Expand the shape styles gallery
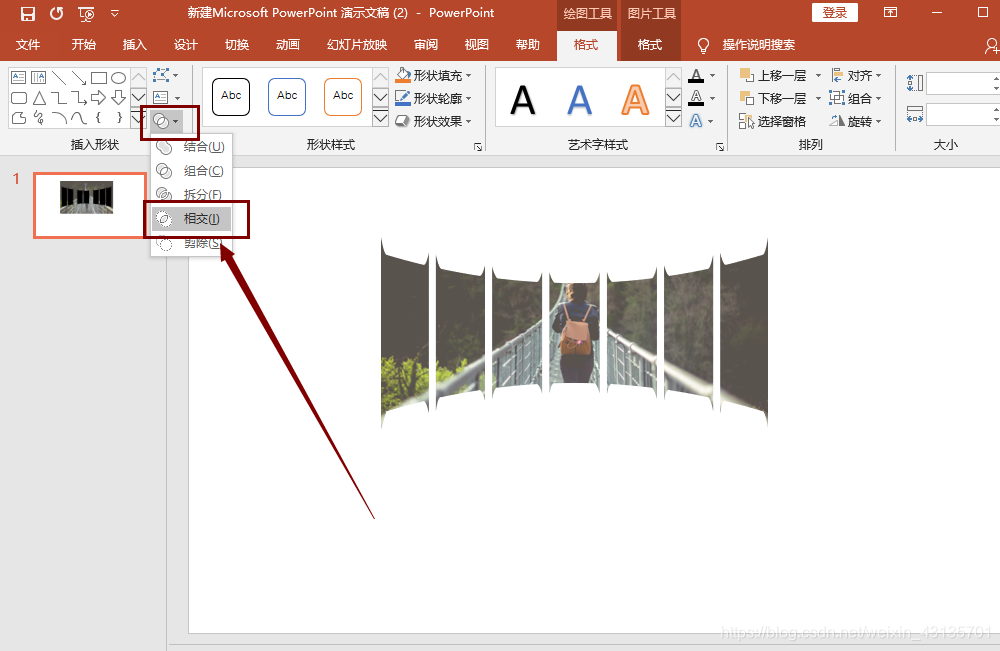The height and width of the screenshot is (651, 1000). 380,118
